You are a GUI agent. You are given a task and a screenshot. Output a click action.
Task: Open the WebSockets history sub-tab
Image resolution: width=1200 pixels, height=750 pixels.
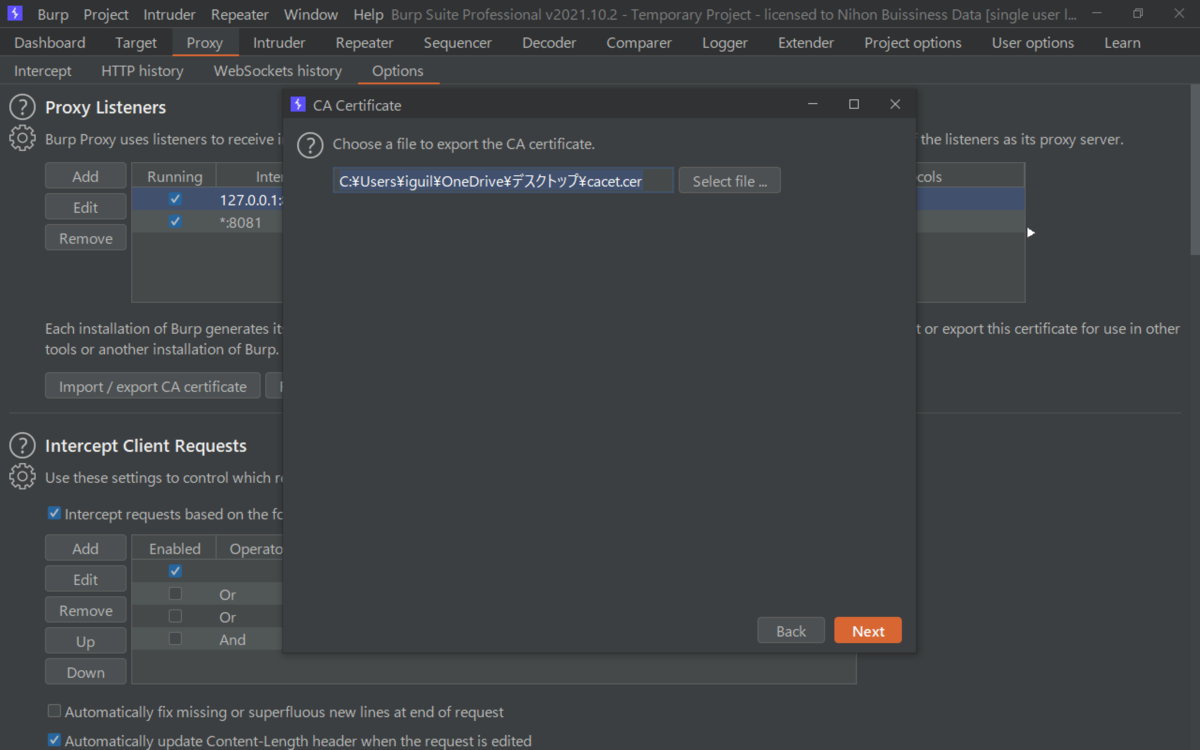tap(278, 71)
